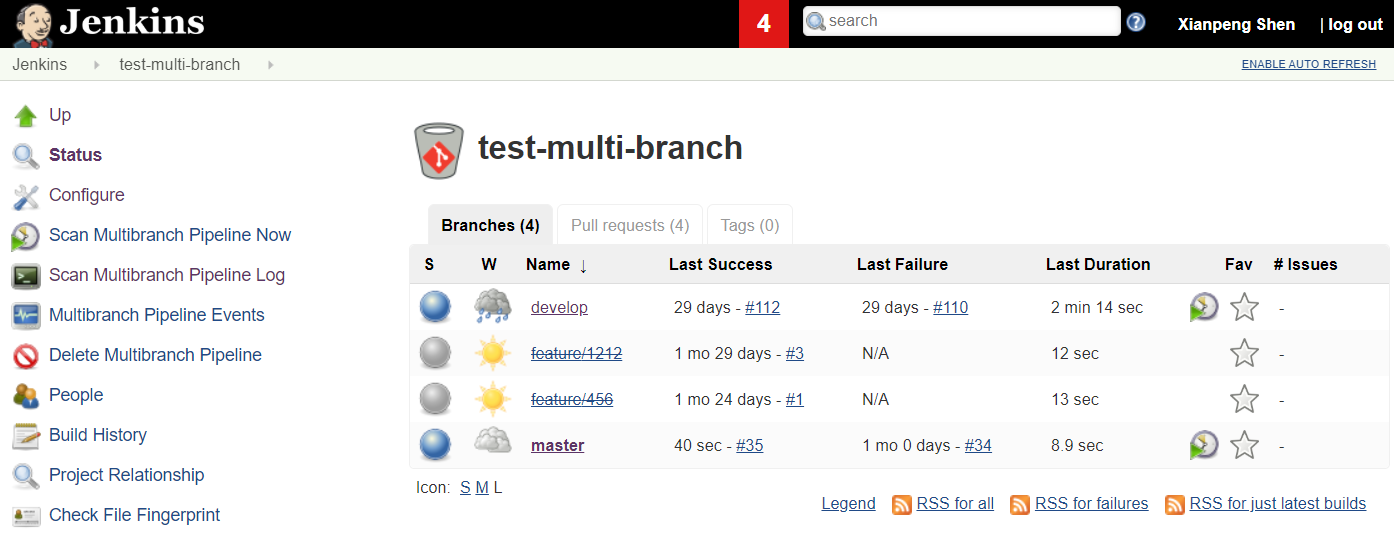Screen dimensions: 1394x538
Task: Open the Tags tab
Action: pos(749,226)
